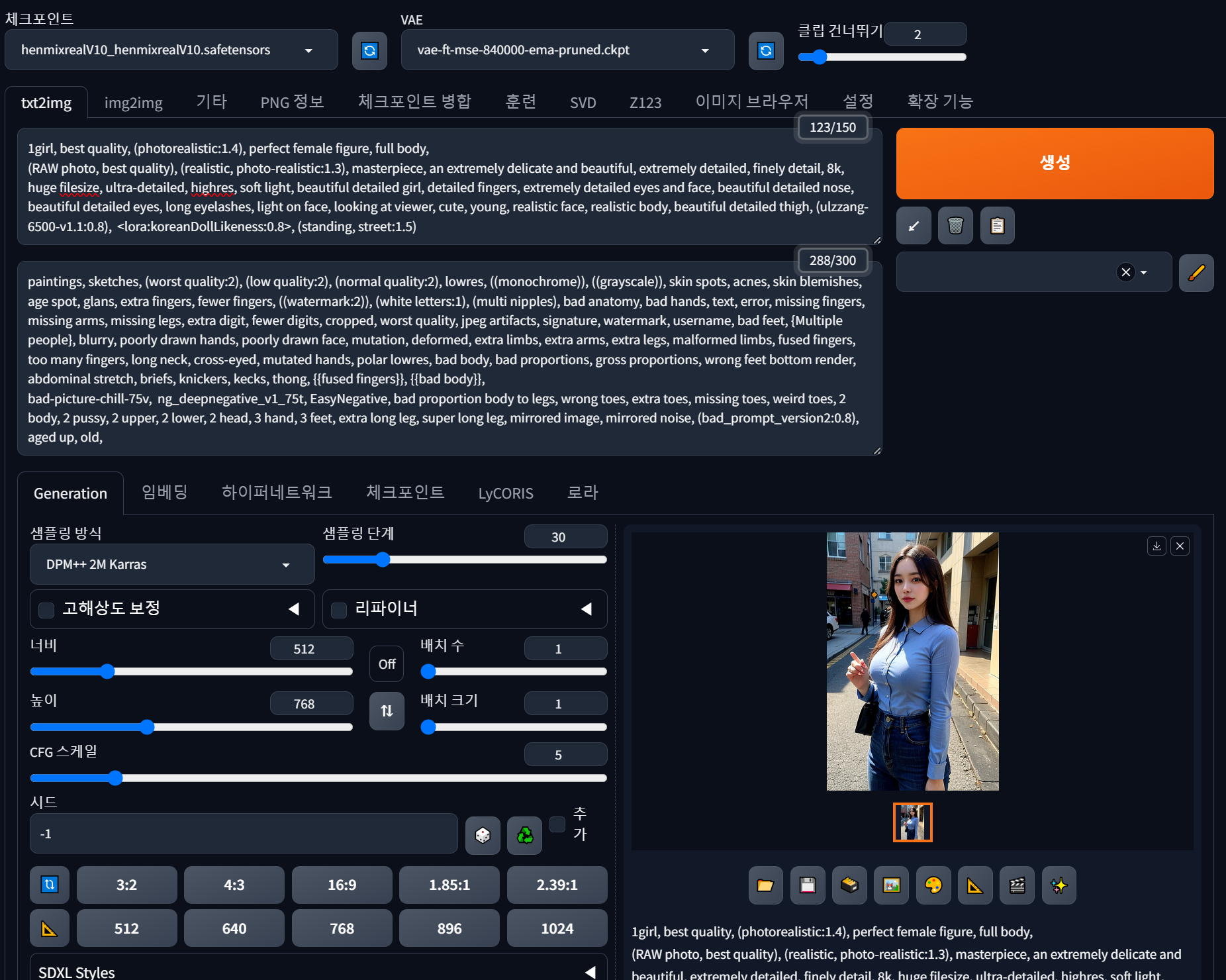Select the 16:9 aspect ratio button

click(x=342, y=885)
